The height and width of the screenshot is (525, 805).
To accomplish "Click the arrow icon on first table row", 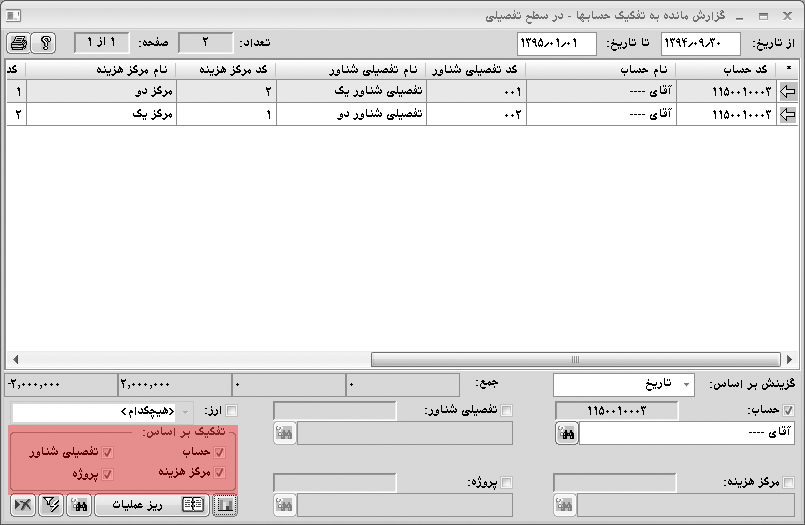I will (790, 92).
